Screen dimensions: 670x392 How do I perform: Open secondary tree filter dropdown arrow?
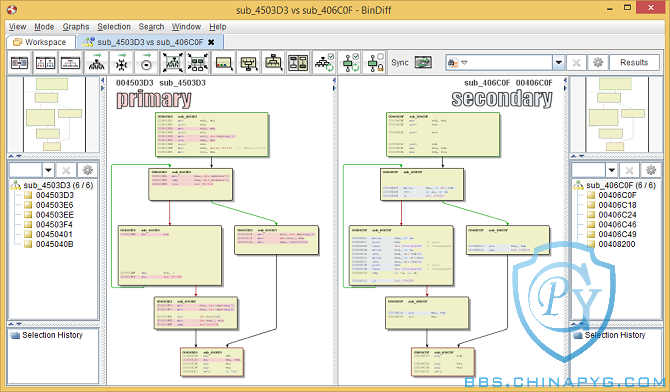coord(611,170)
